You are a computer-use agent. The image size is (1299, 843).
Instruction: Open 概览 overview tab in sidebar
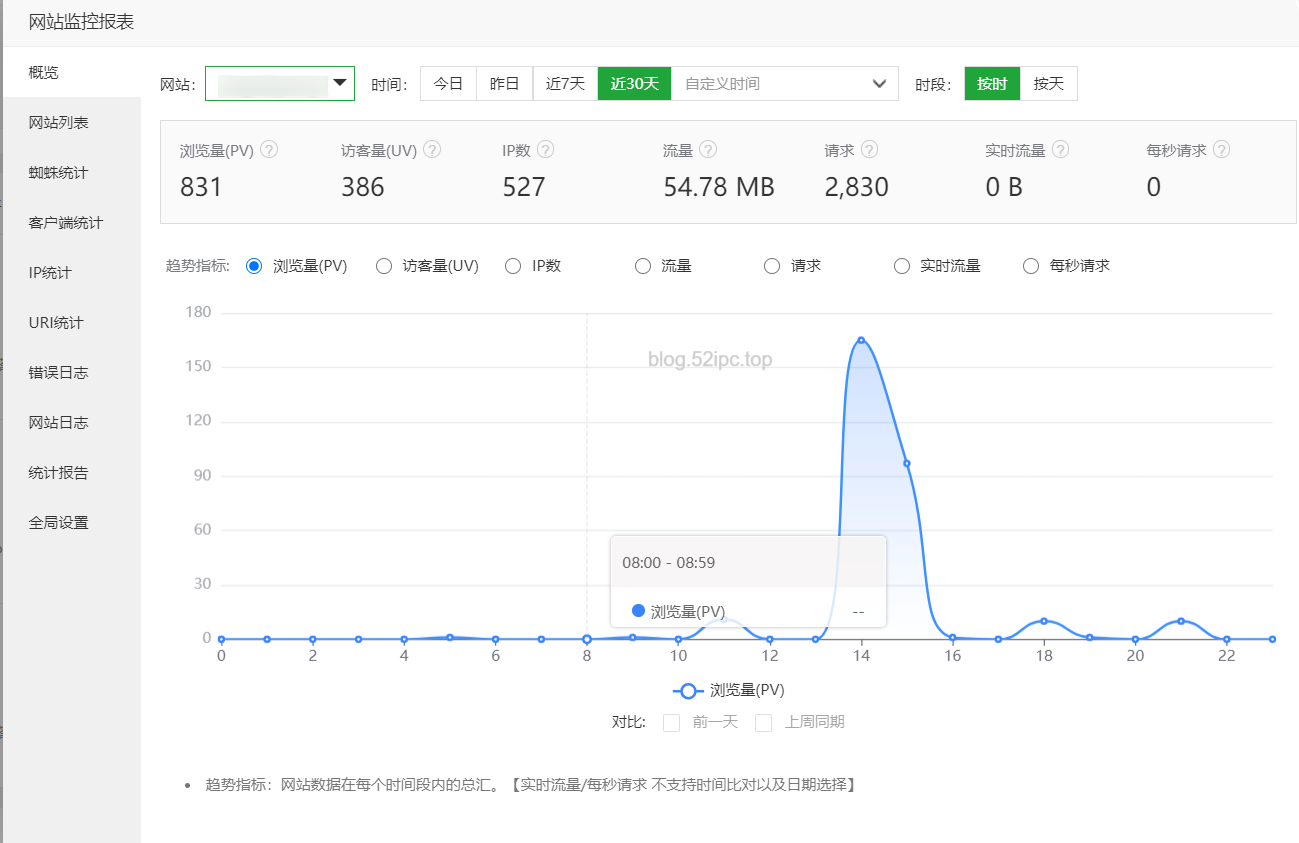point(71,73)
